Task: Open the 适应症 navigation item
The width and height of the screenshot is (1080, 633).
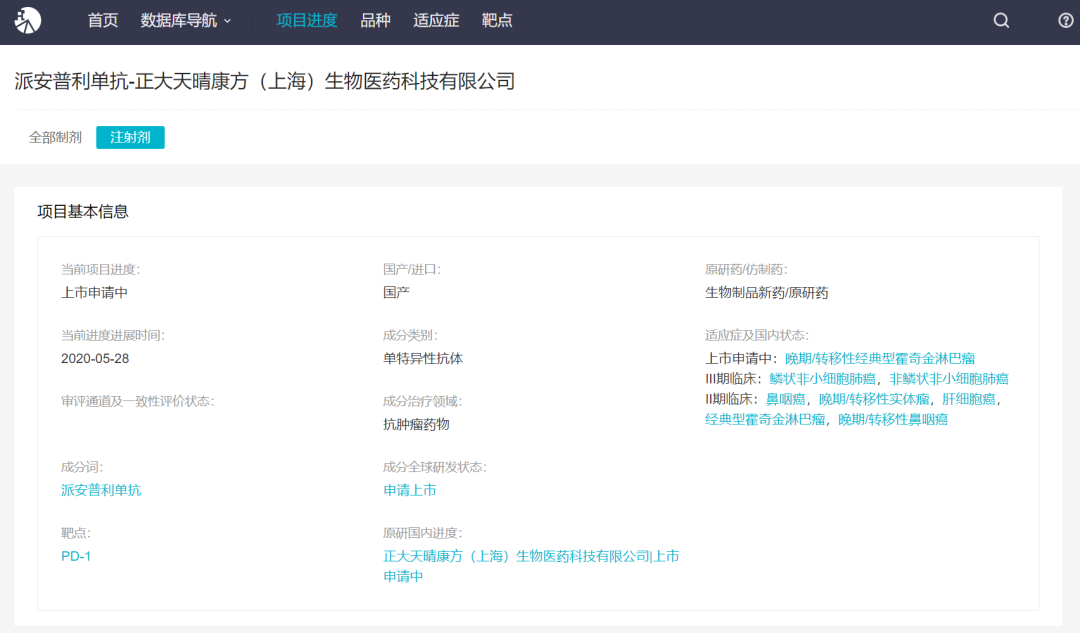Action: [x=436, y=21]
